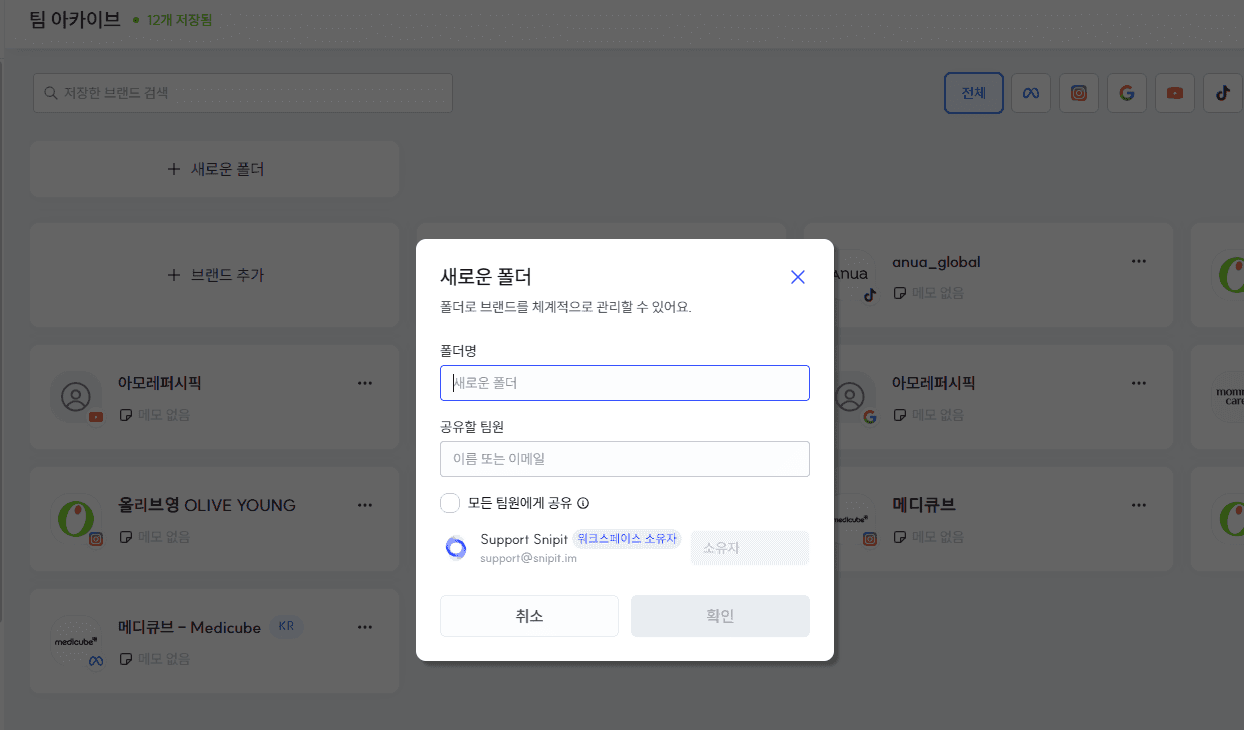Click 아모레퍼시픽 profile avatar with Google badge

[x=852, y=397]
